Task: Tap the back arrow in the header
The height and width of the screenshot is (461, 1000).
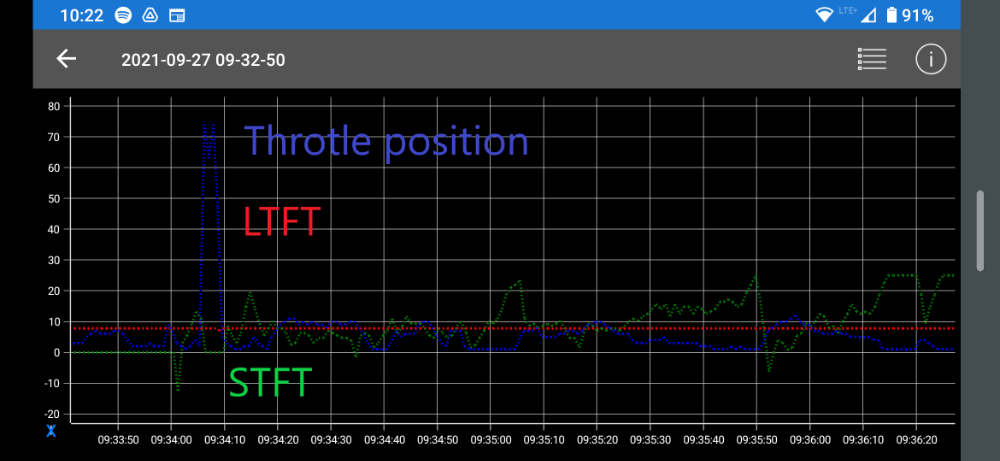Action: coord(66,59)
